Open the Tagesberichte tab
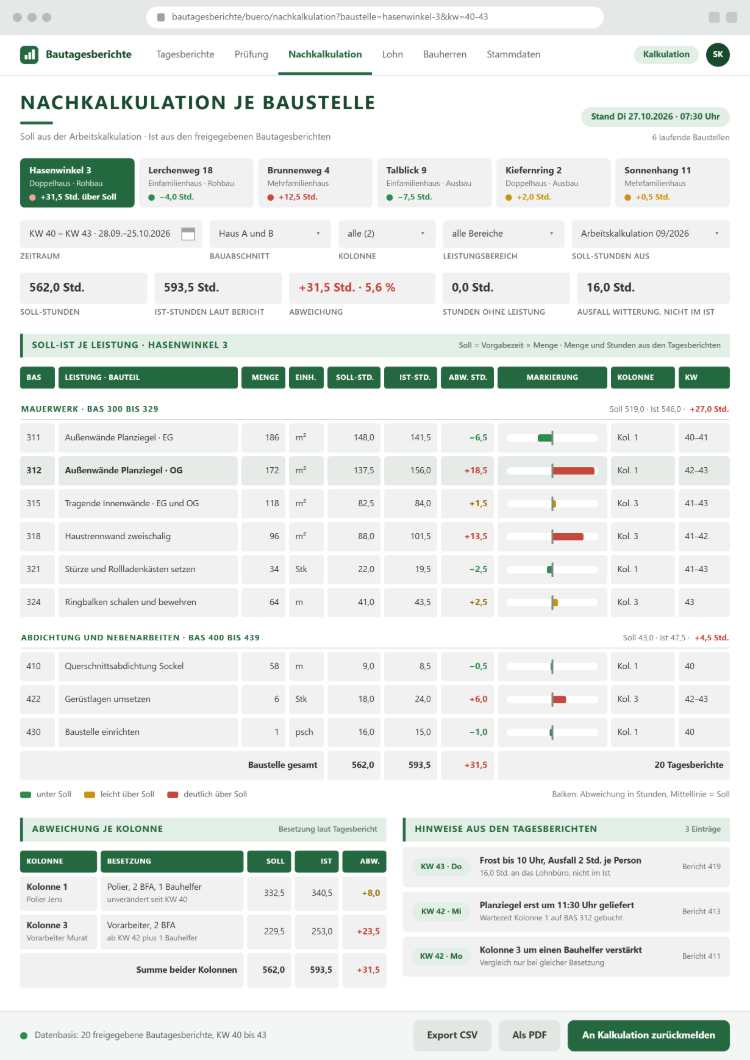 185,55
